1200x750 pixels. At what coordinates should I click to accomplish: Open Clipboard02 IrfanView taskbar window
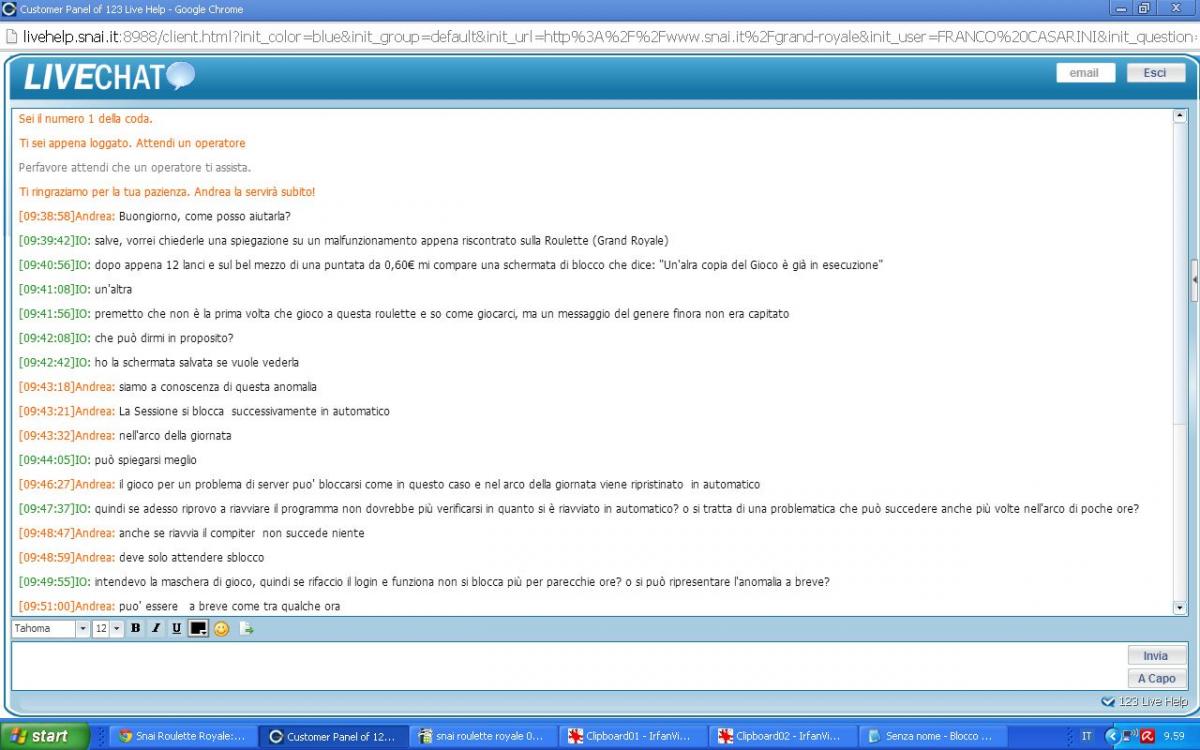tap(782, 736)
